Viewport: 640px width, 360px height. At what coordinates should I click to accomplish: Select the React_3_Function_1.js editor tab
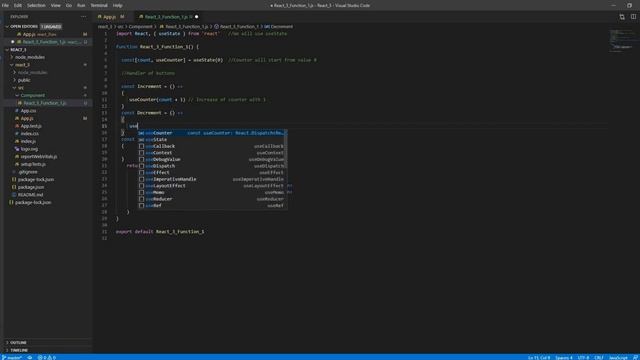(167, 17)
